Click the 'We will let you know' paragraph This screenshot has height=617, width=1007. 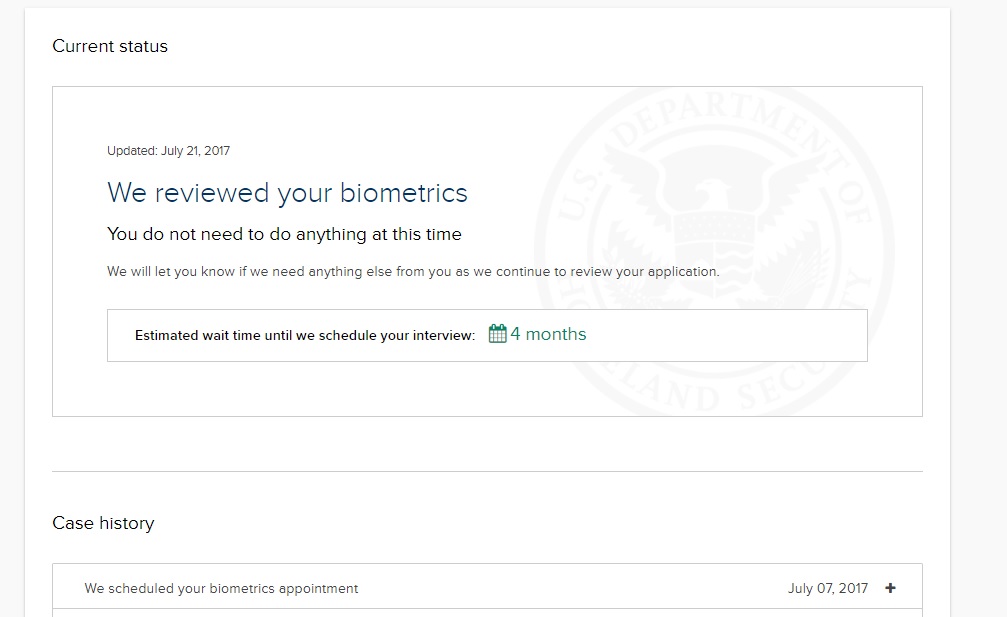[413, 272]
